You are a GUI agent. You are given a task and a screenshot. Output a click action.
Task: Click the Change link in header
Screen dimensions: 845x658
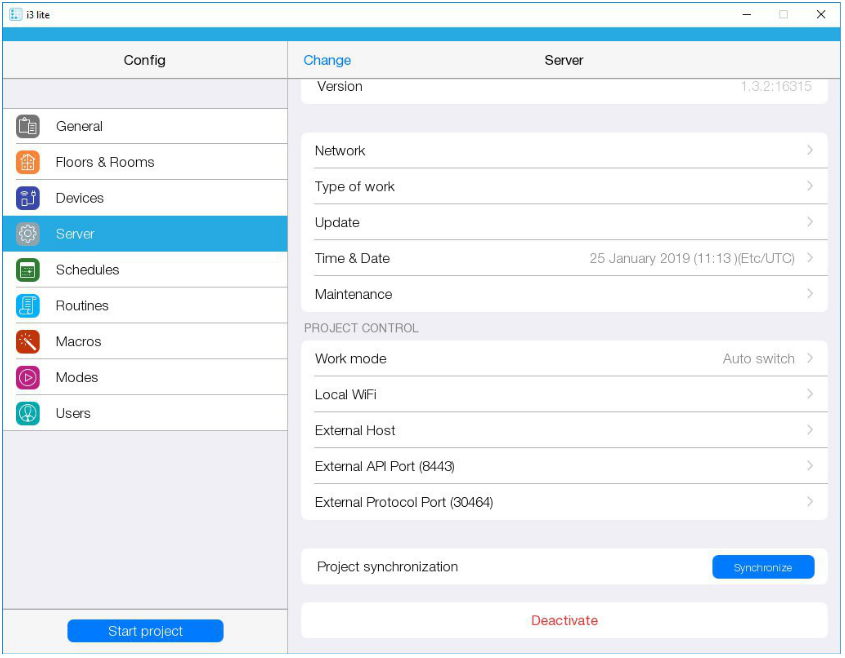327,60
